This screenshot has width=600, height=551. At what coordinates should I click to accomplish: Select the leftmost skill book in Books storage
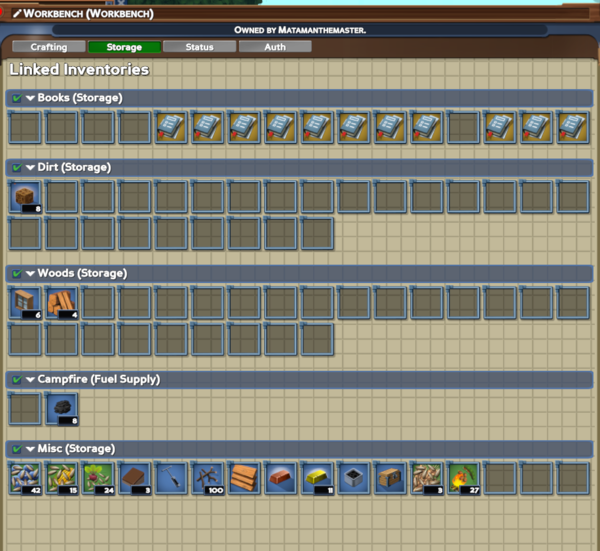(171, 127)
